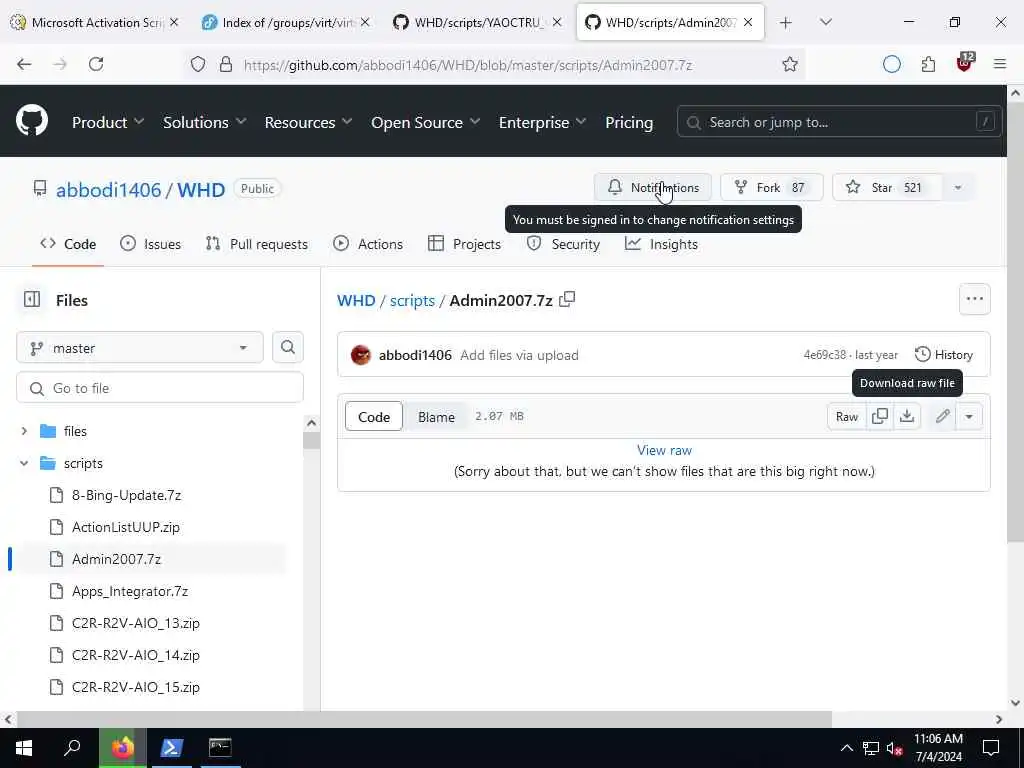Open PowerShell from the taskbar
This screenshot has height=768, width=1024.
point(171,748)
